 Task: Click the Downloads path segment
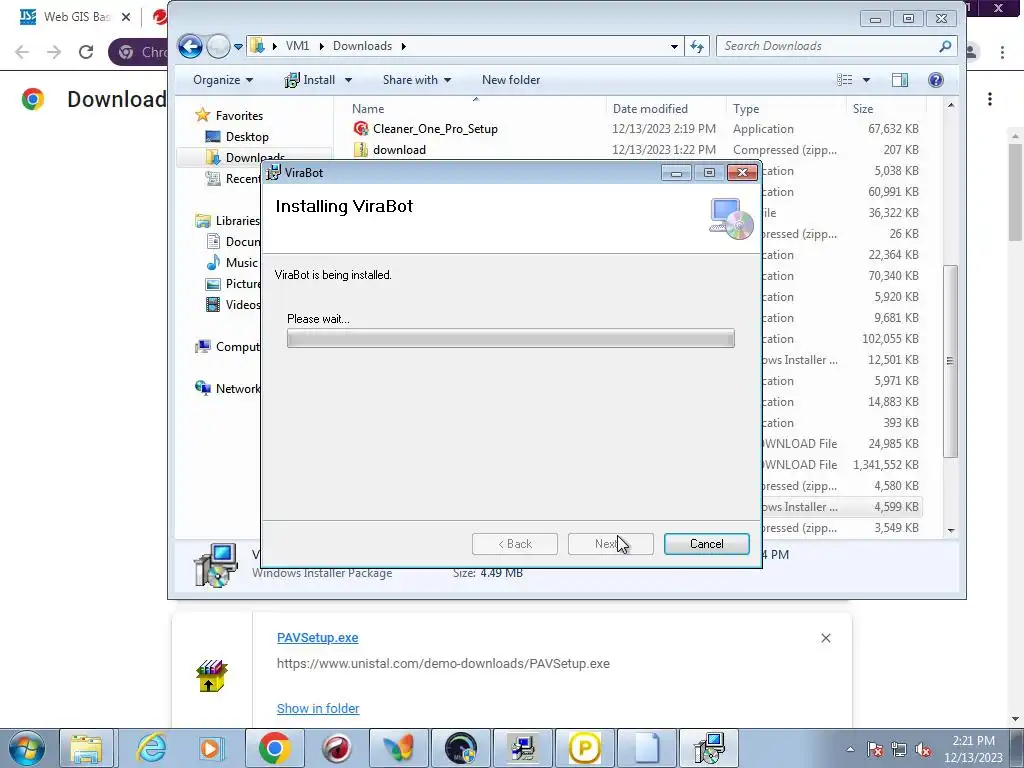(x=362, y=46)
